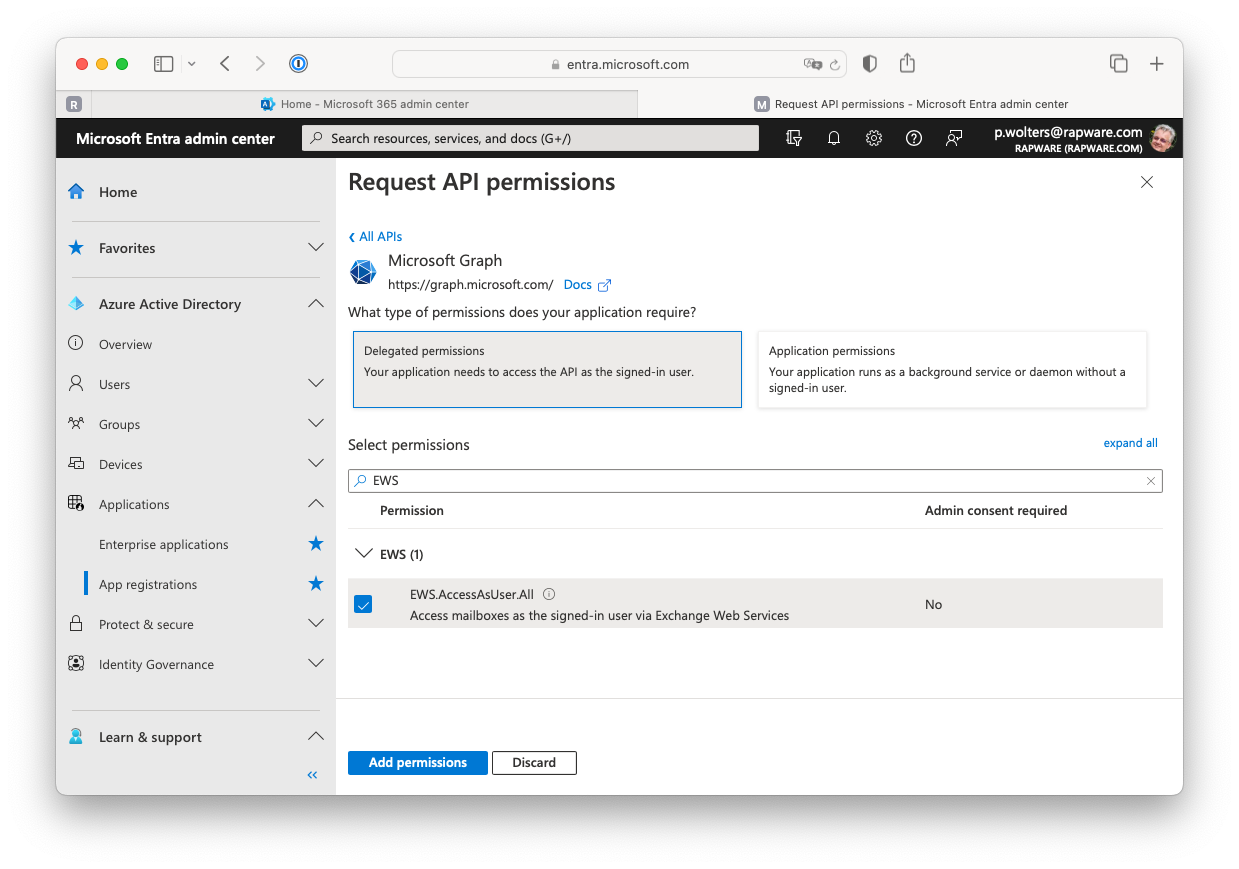Open the settings gear in Entra header
Image resolution: width=1239 pixels, height=869 pixels.
click(x=874, y=138)
